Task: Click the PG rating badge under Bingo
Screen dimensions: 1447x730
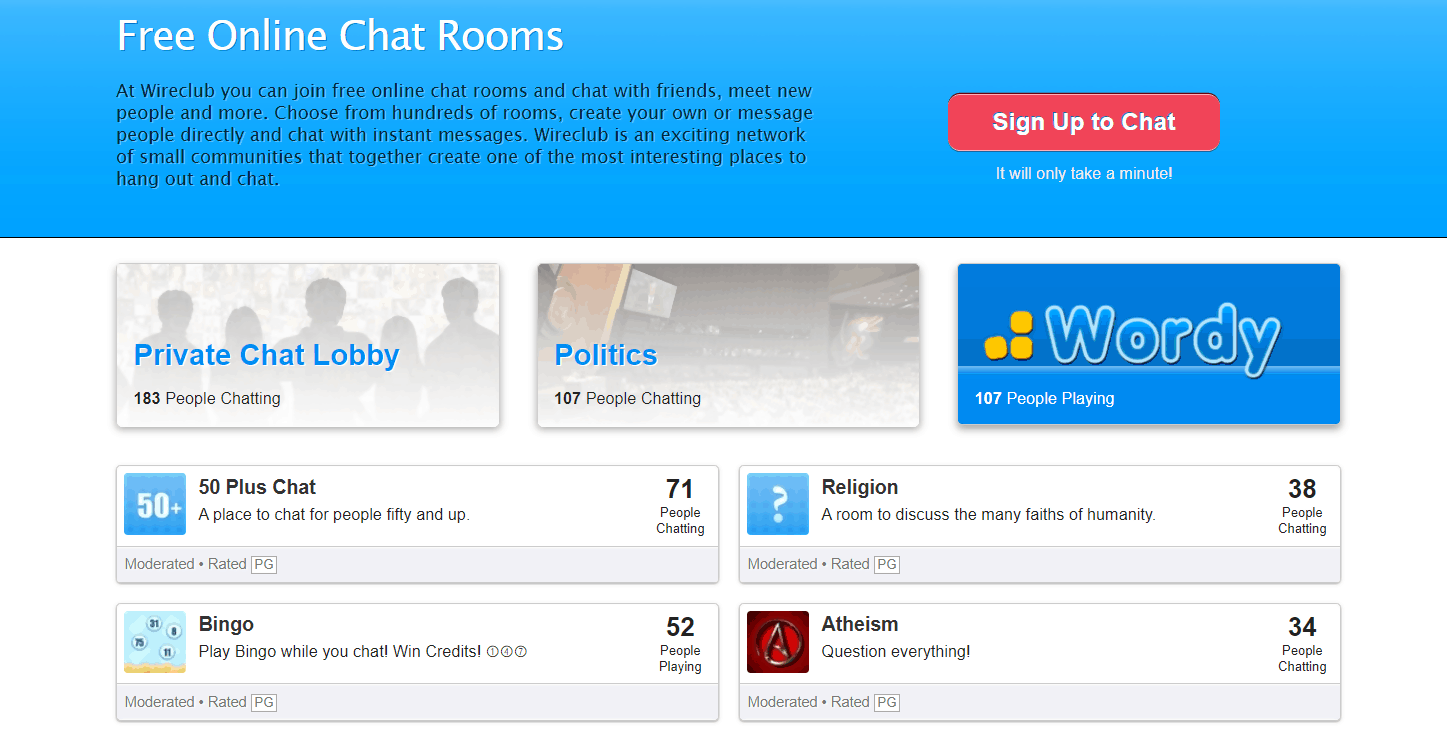Action: pos(264,702)
